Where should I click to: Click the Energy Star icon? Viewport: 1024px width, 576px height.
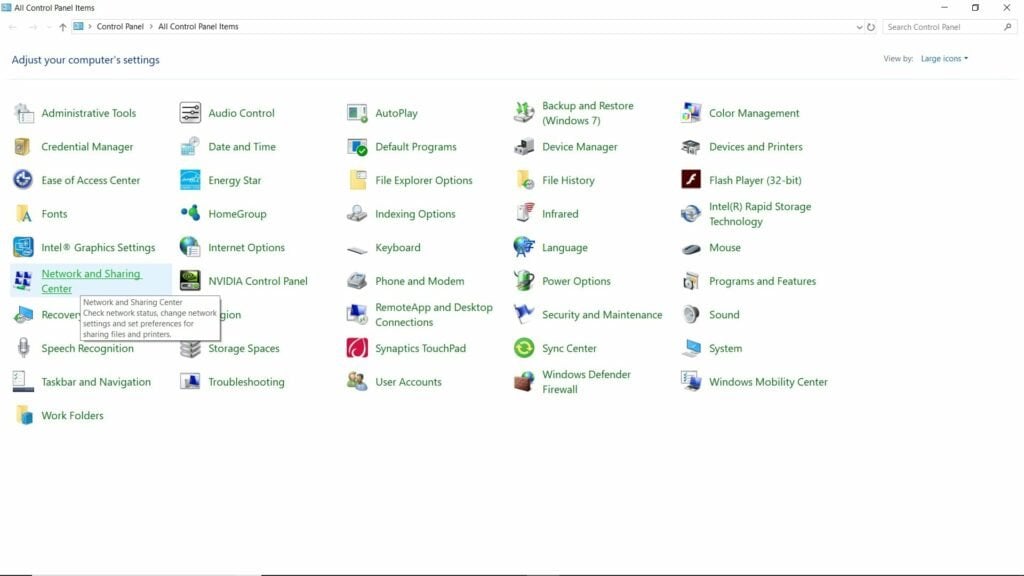190,180
